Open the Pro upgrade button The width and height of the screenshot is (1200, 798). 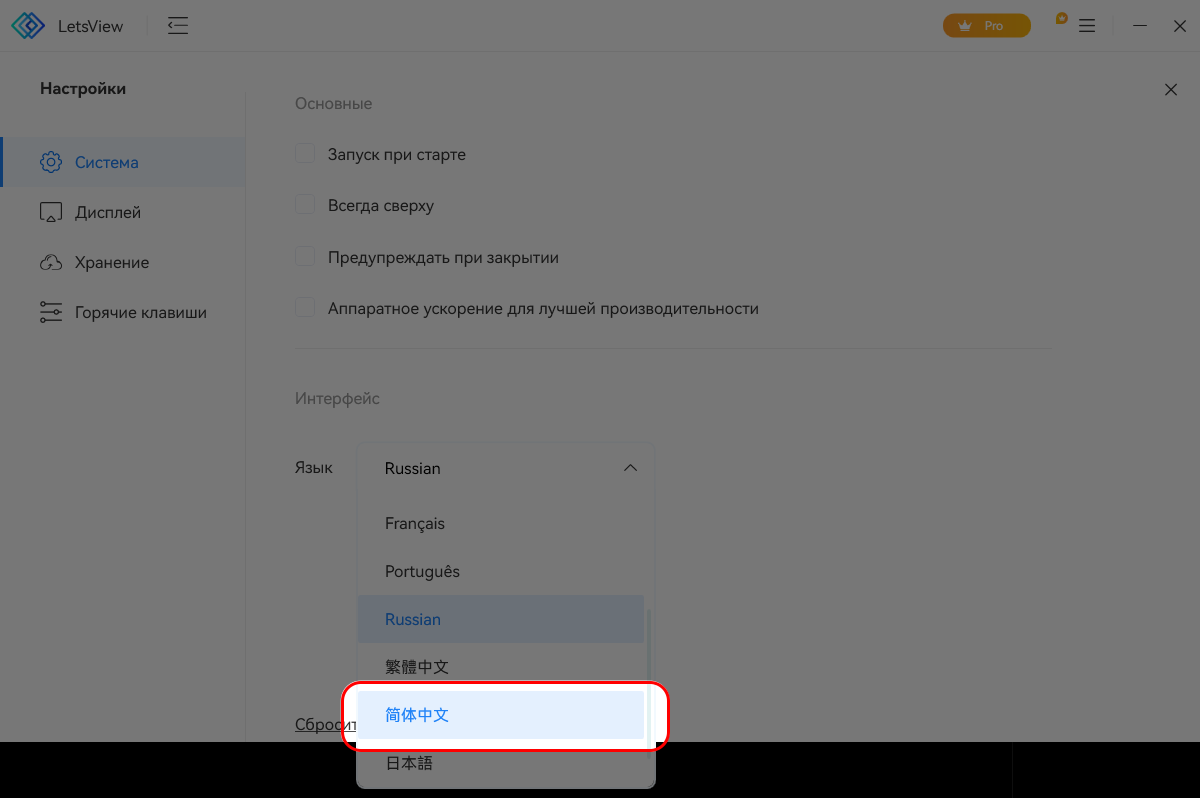(986, 26)
